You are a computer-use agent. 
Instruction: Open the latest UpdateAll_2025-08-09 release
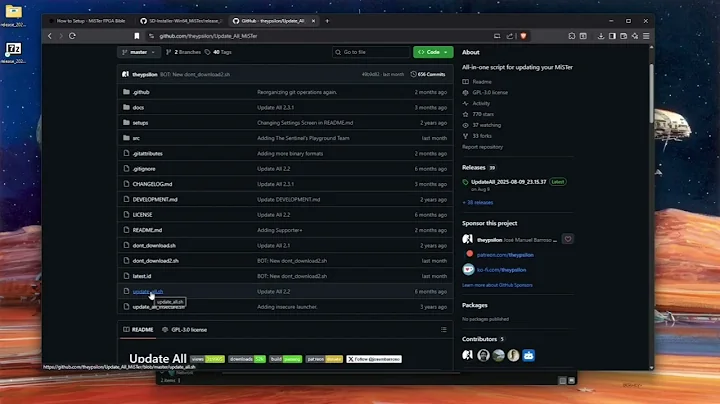[508, 182]
